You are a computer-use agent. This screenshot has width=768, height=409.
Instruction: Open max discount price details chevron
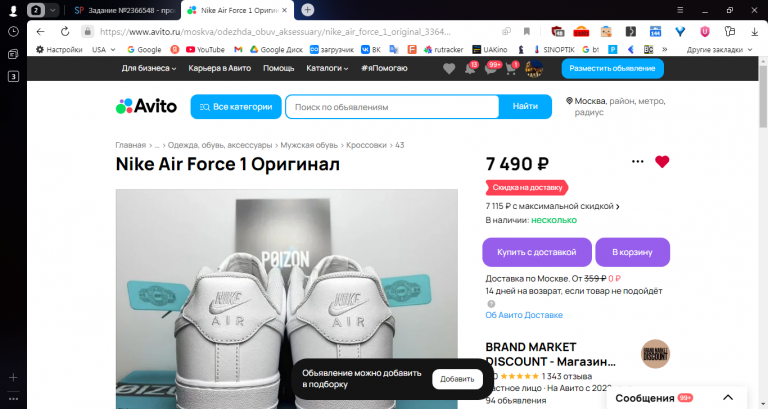618,206
